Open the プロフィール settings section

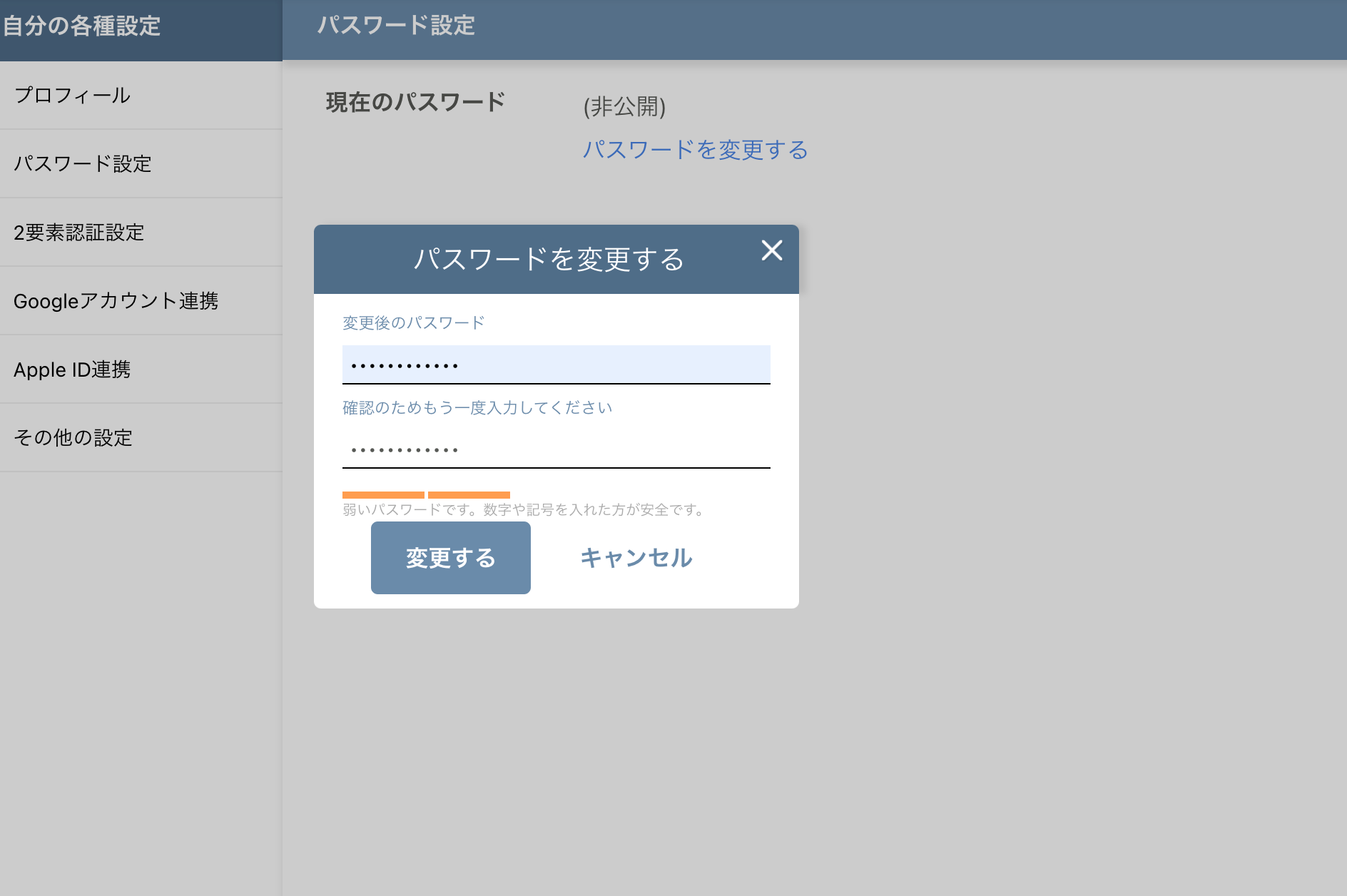pos(72,94)
